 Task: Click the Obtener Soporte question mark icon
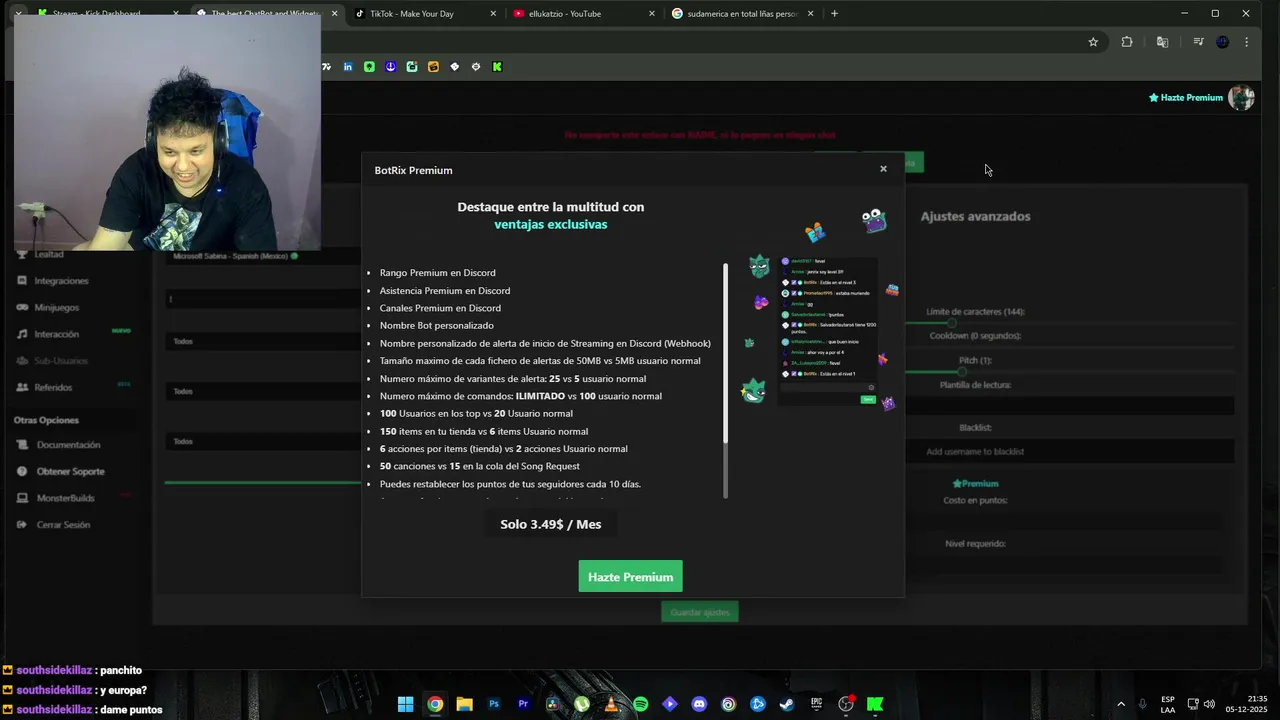point(22,471)
